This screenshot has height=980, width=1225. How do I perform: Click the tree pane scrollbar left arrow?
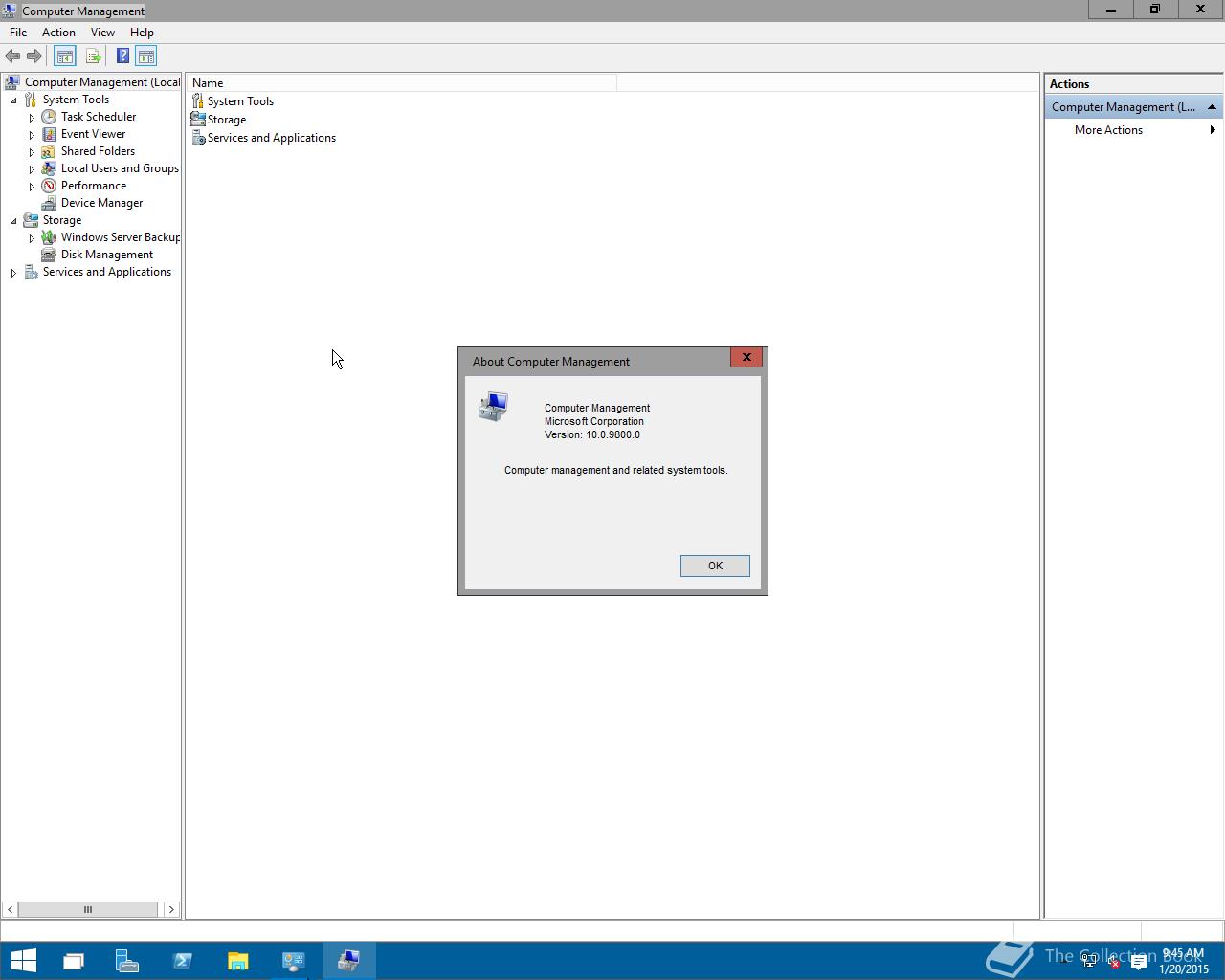point(10,909)
